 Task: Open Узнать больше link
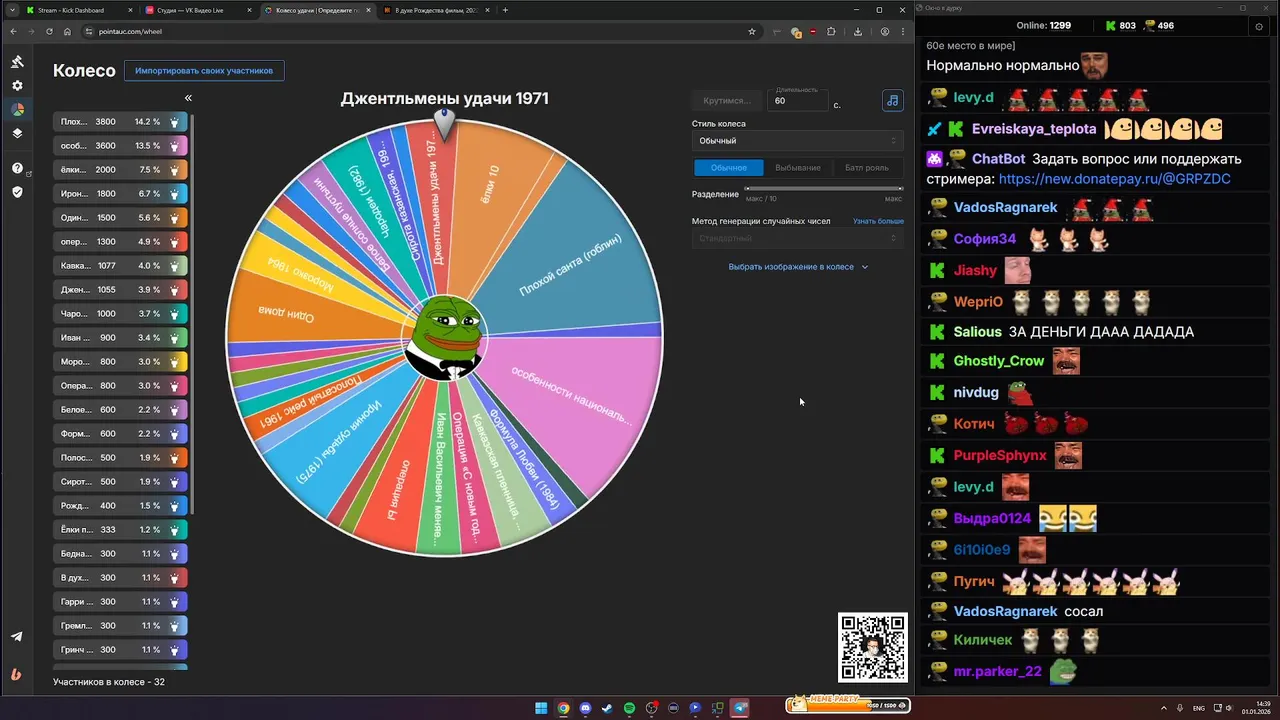pos(878,221)
